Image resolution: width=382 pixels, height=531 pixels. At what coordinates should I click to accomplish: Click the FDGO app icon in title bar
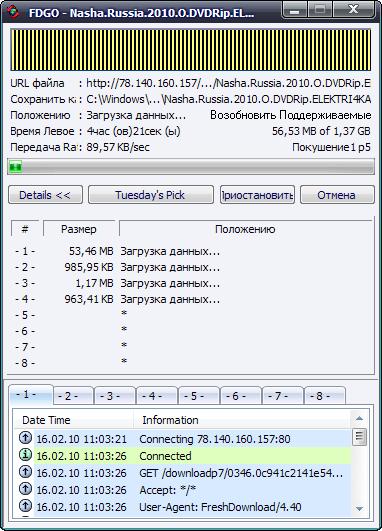tap(14, 13)
